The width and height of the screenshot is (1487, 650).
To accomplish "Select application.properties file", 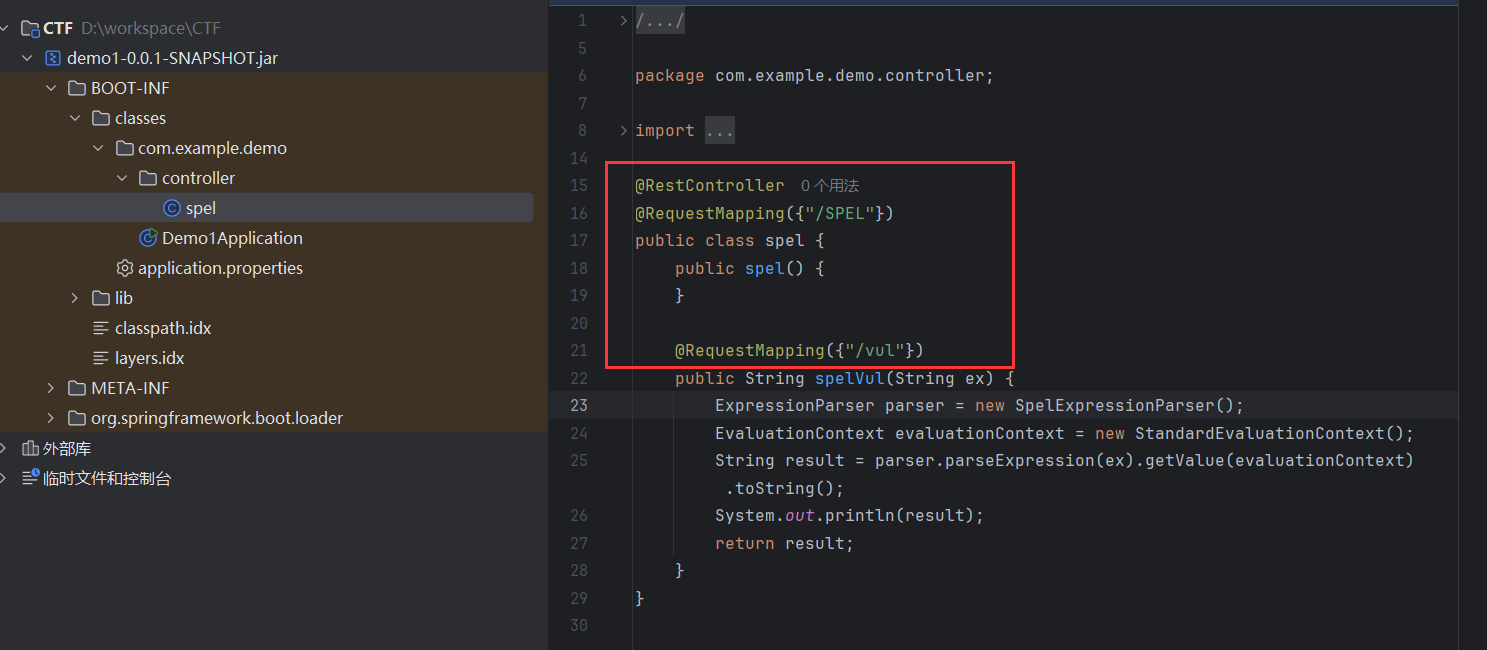I will tap(220, 268).
